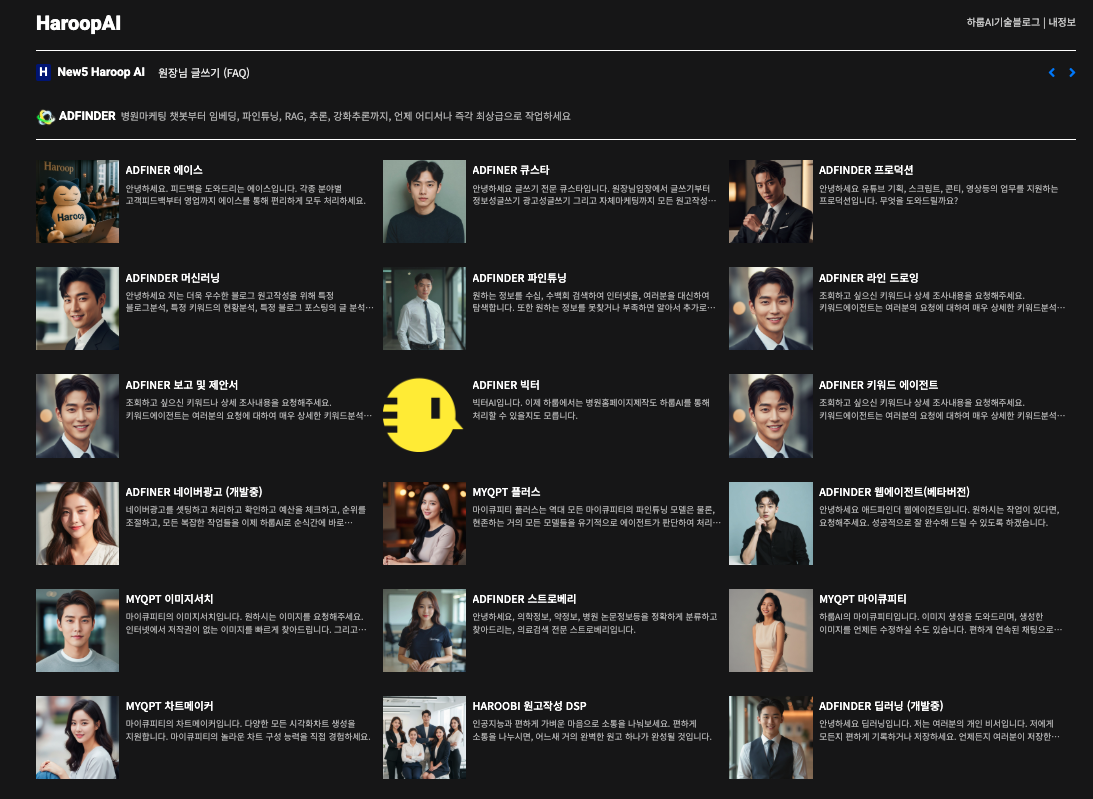The width and height of the screenshot is (1093, 799).
Task: Click ADFINDER 스트로베리 thumbnail
Action: (424, 630)
